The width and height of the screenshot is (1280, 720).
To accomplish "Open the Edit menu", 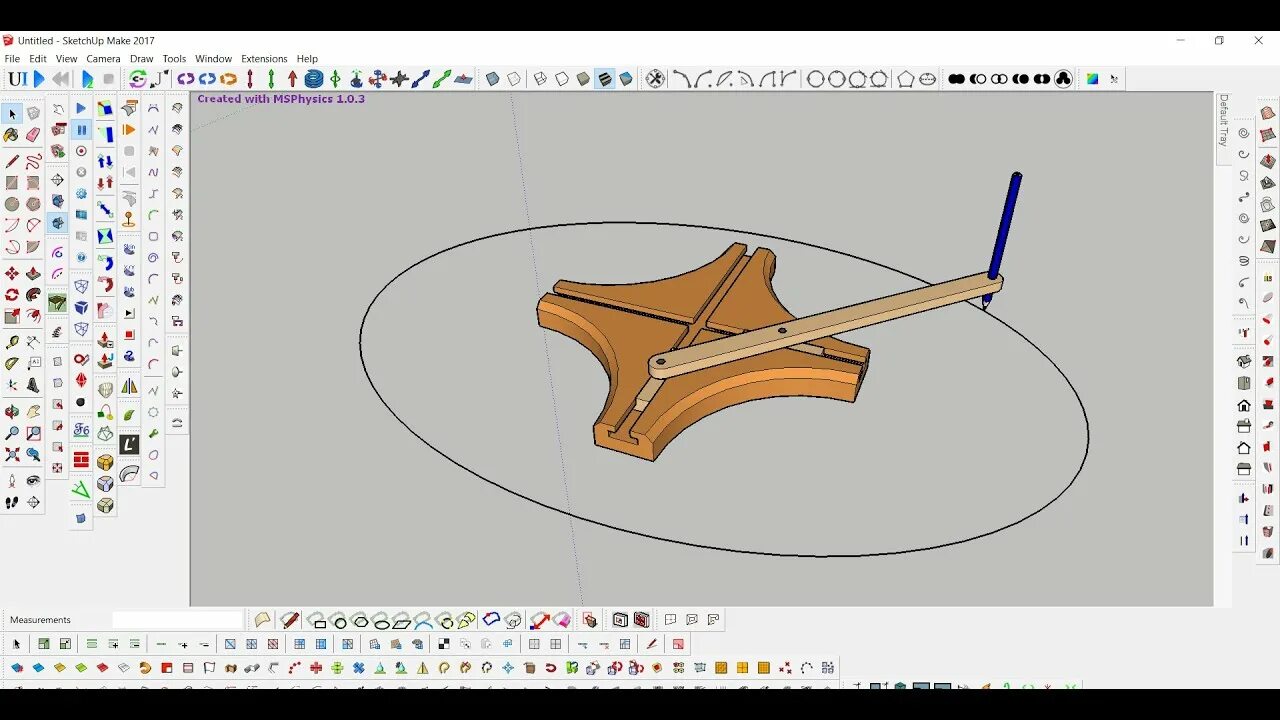I will [x=38, y=59].
